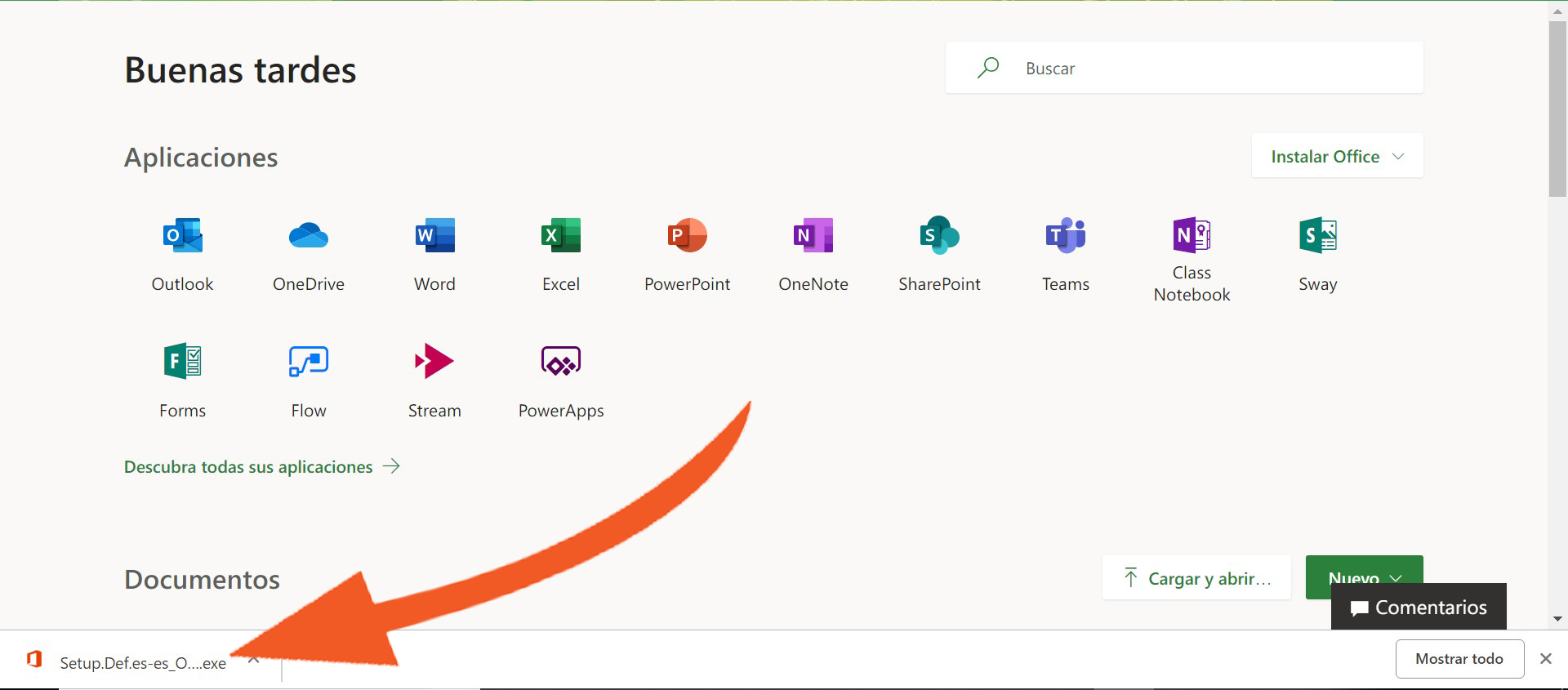Image resolution: width=1568 pixels, height=690 pixels.
Task: Click the Documentos heading
Action: tap(202, 579)
